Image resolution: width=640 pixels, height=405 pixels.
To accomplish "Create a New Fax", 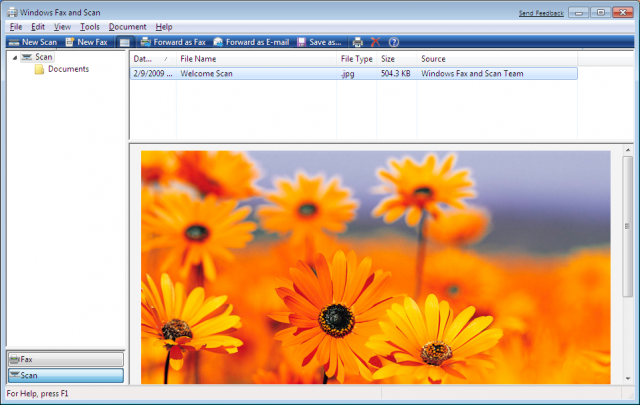I will click(x=87, y=42).
